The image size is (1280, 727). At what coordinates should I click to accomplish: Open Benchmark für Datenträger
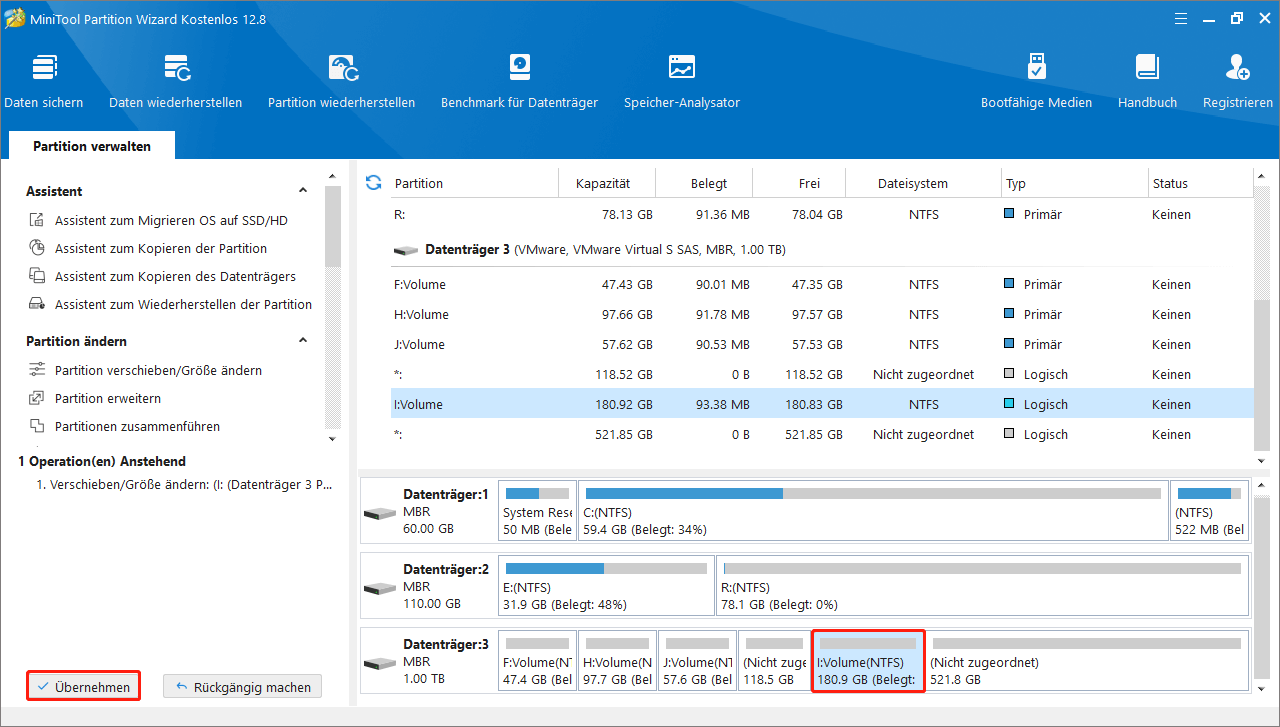click(519, 81)
